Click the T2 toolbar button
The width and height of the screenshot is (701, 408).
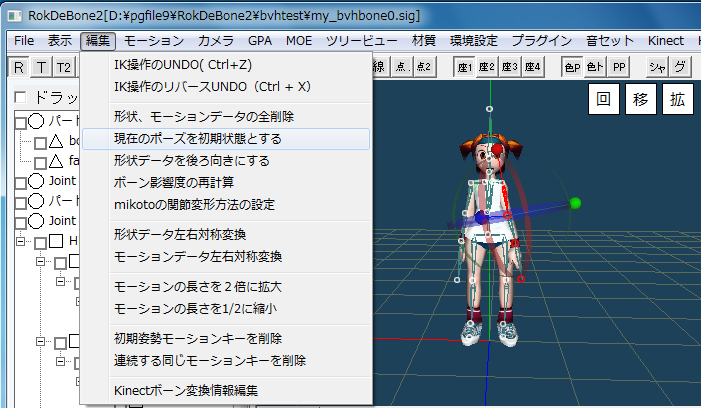64,67
